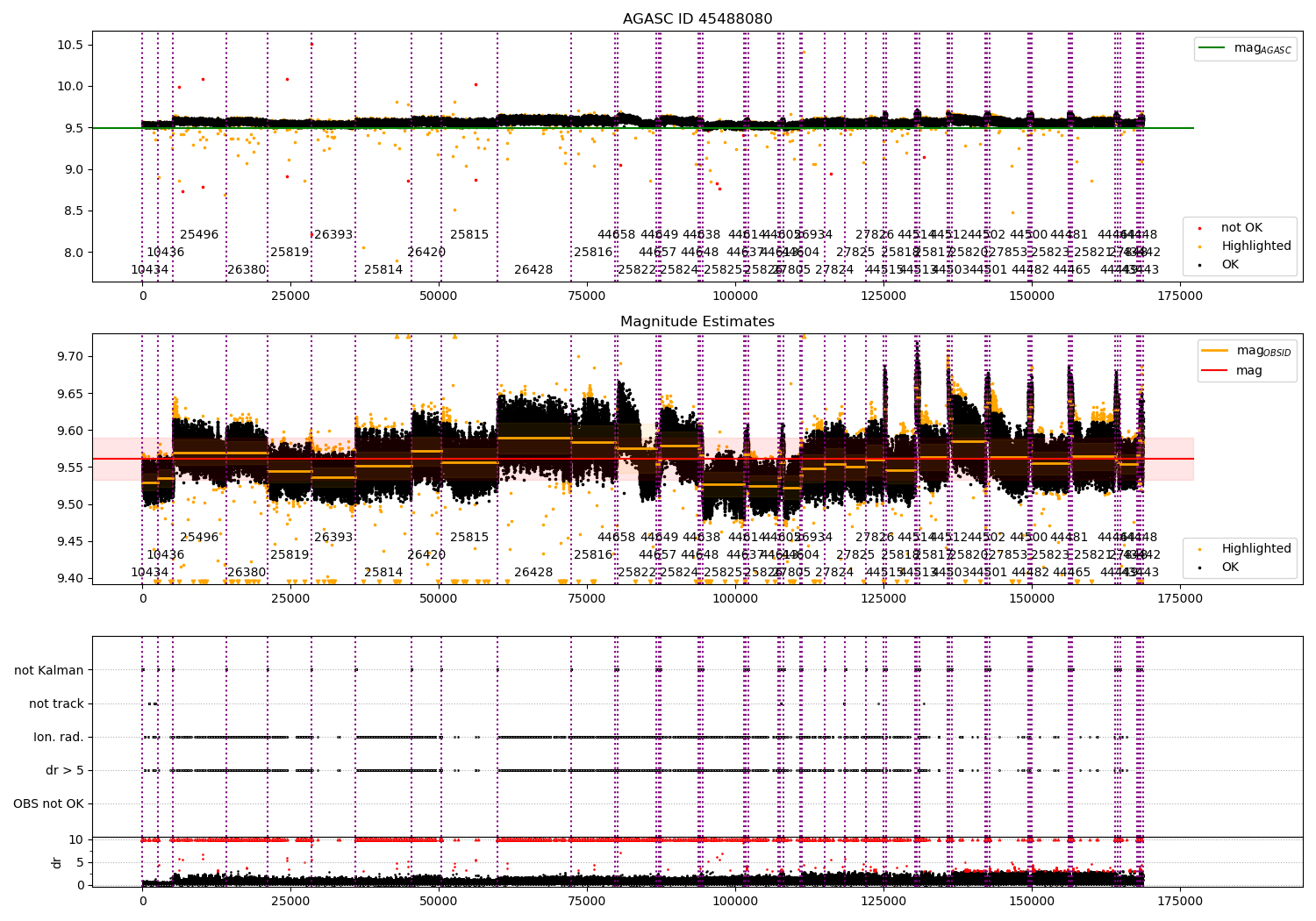Click the 10 tick on the dr axis
The image size is (1316, 921).
coord(77,839)
